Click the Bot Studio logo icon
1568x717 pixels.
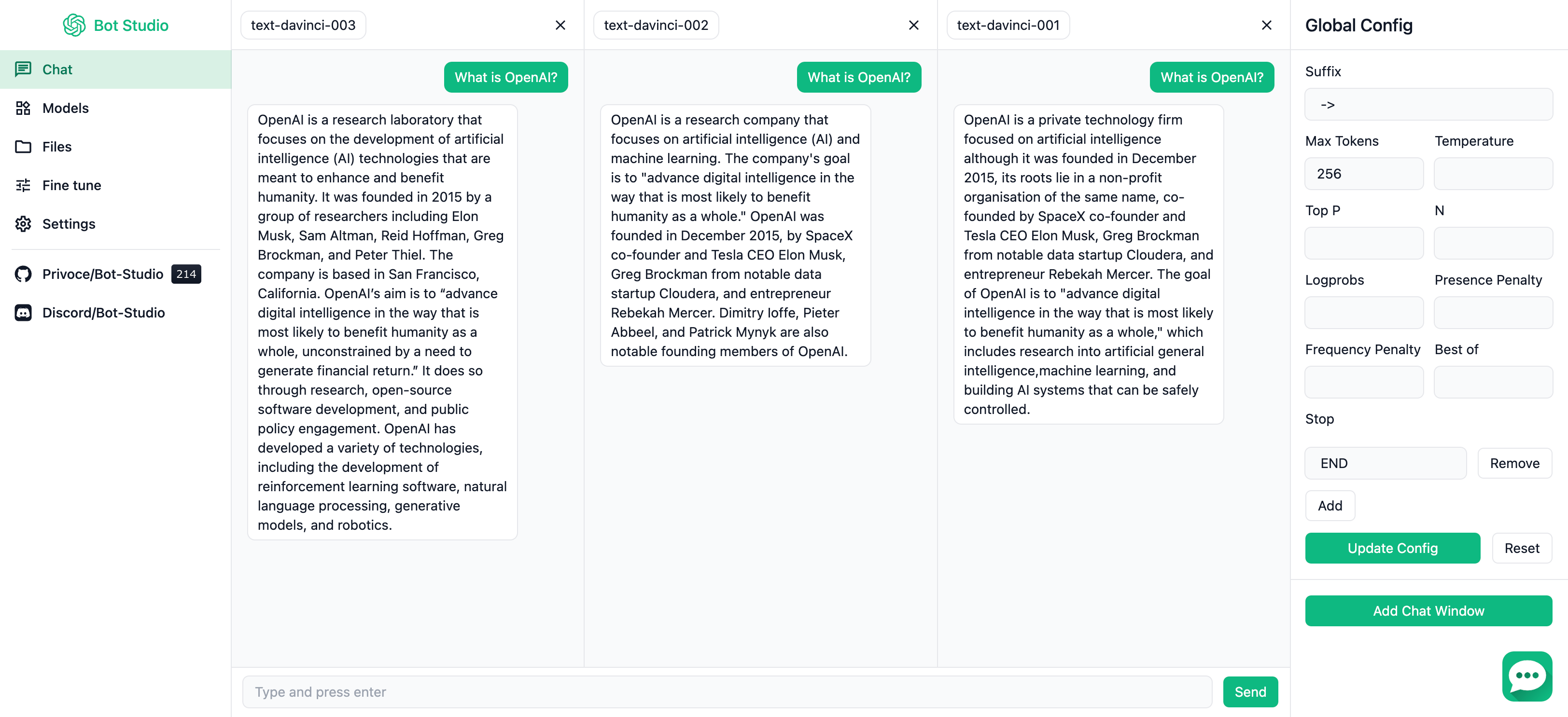point(74,25)
